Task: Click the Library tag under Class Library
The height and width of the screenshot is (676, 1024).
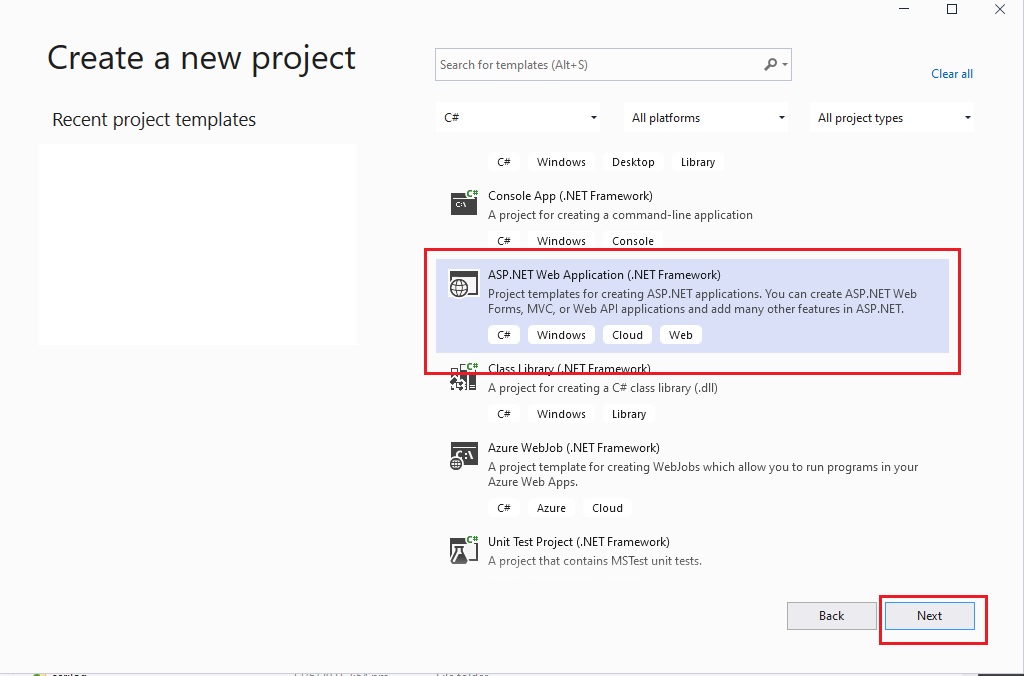Action: click(x=629, y=414)
